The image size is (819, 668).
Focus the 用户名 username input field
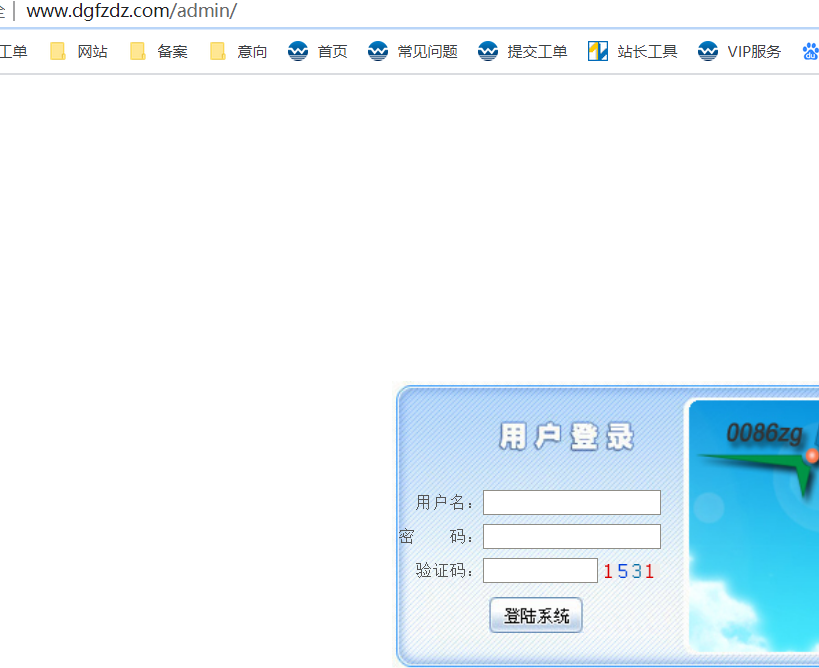571,502
